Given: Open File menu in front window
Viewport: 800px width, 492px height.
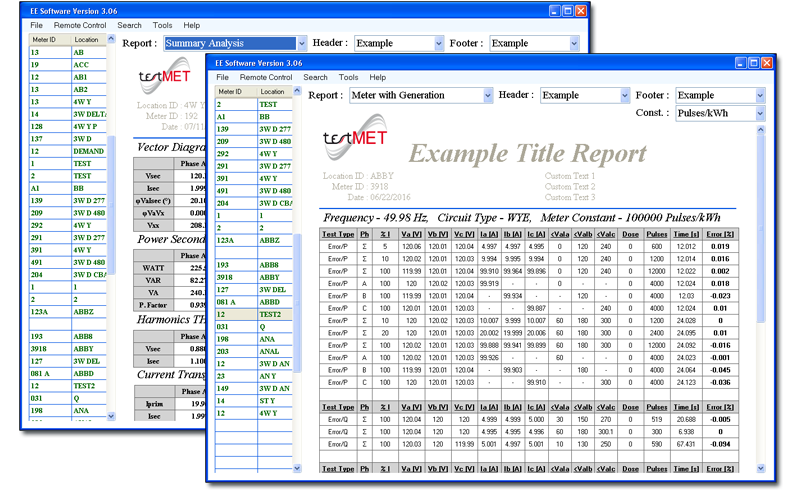Looking at the screenshot, I should click(222, 77).
